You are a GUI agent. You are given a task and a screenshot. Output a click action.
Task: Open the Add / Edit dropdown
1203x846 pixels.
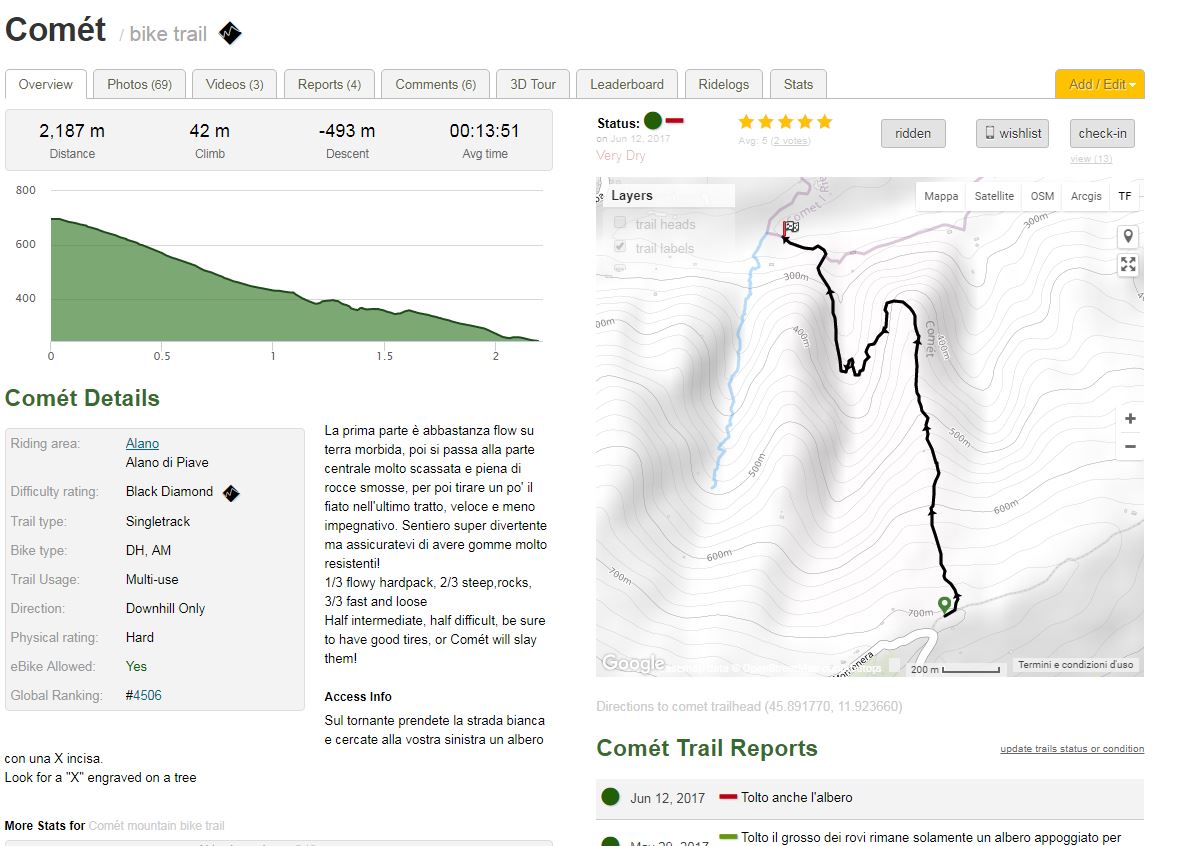pyautogui.click(x=1099, y=84)
